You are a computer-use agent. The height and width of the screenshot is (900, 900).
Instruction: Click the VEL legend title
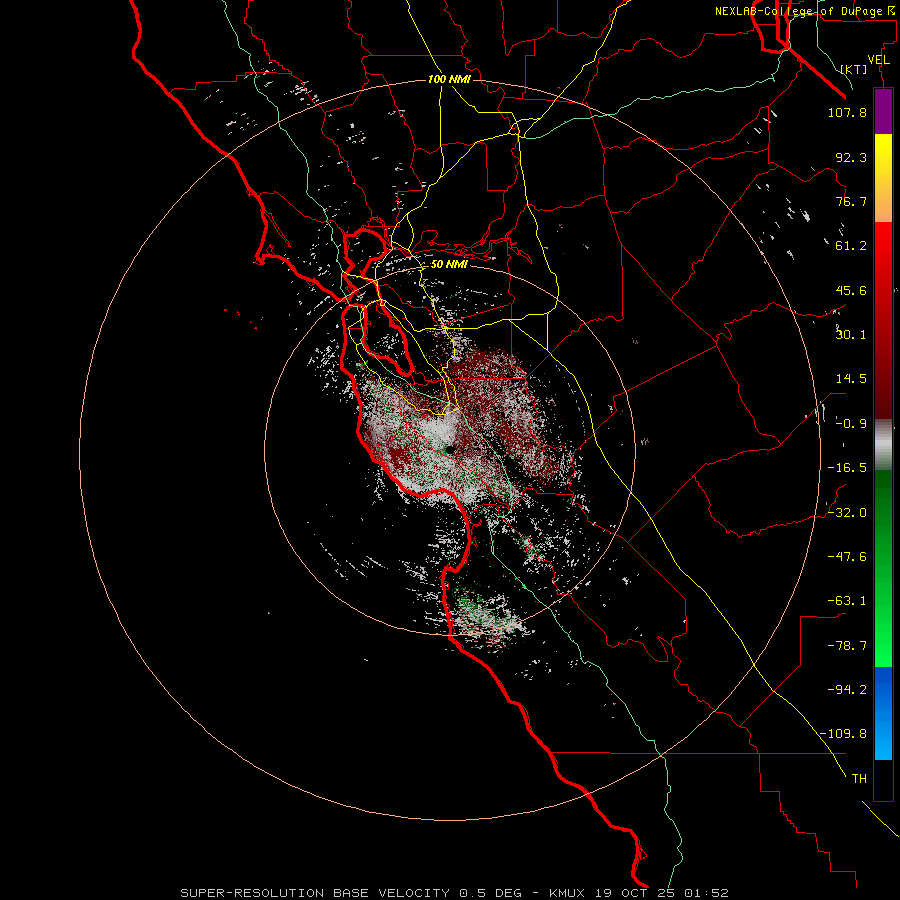point(878,60)
